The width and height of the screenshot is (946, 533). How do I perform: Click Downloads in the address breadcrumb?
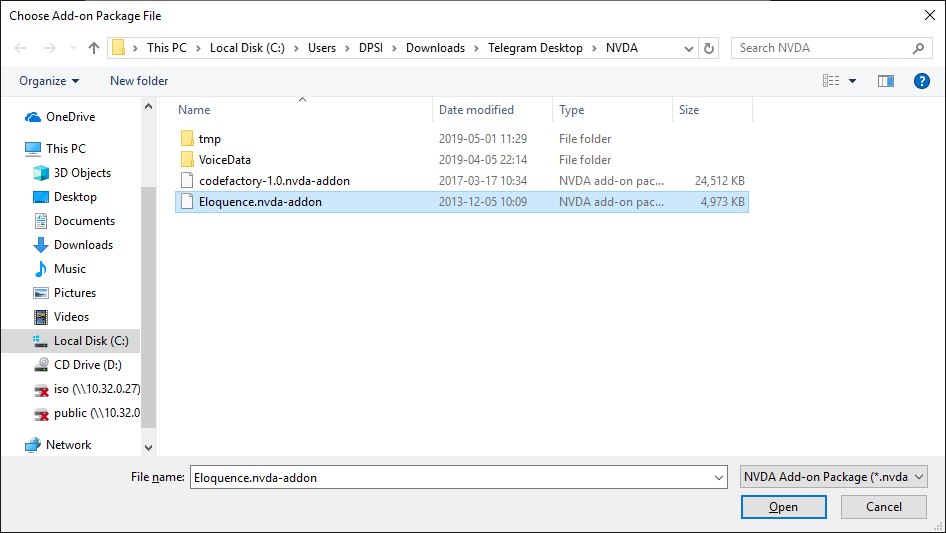436,48
